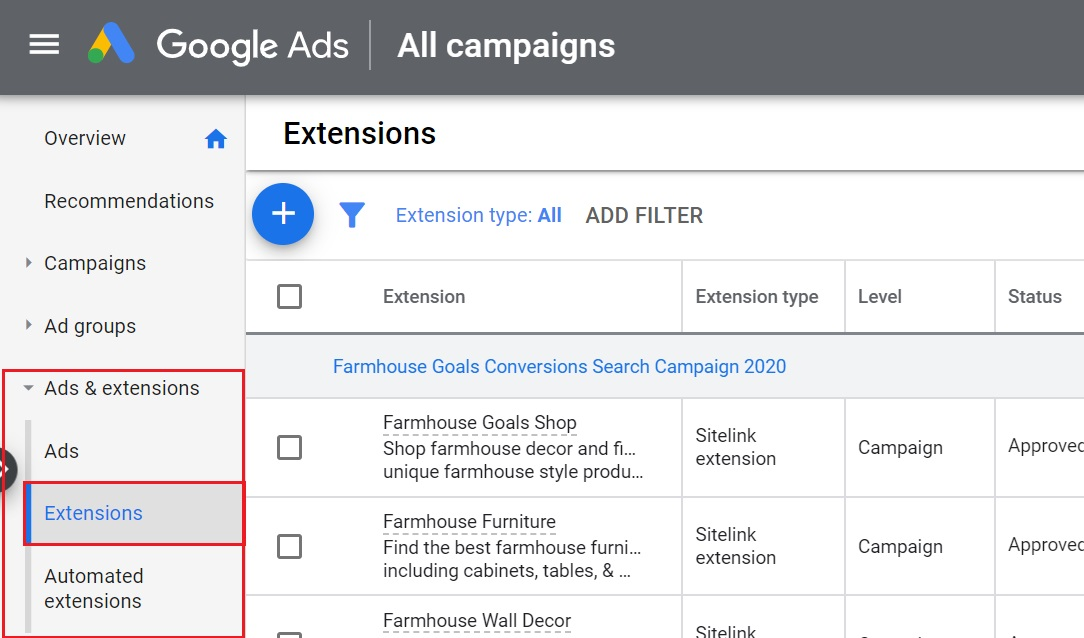Click the Farmhouse Wall Decor extension name

click(476, 620)
